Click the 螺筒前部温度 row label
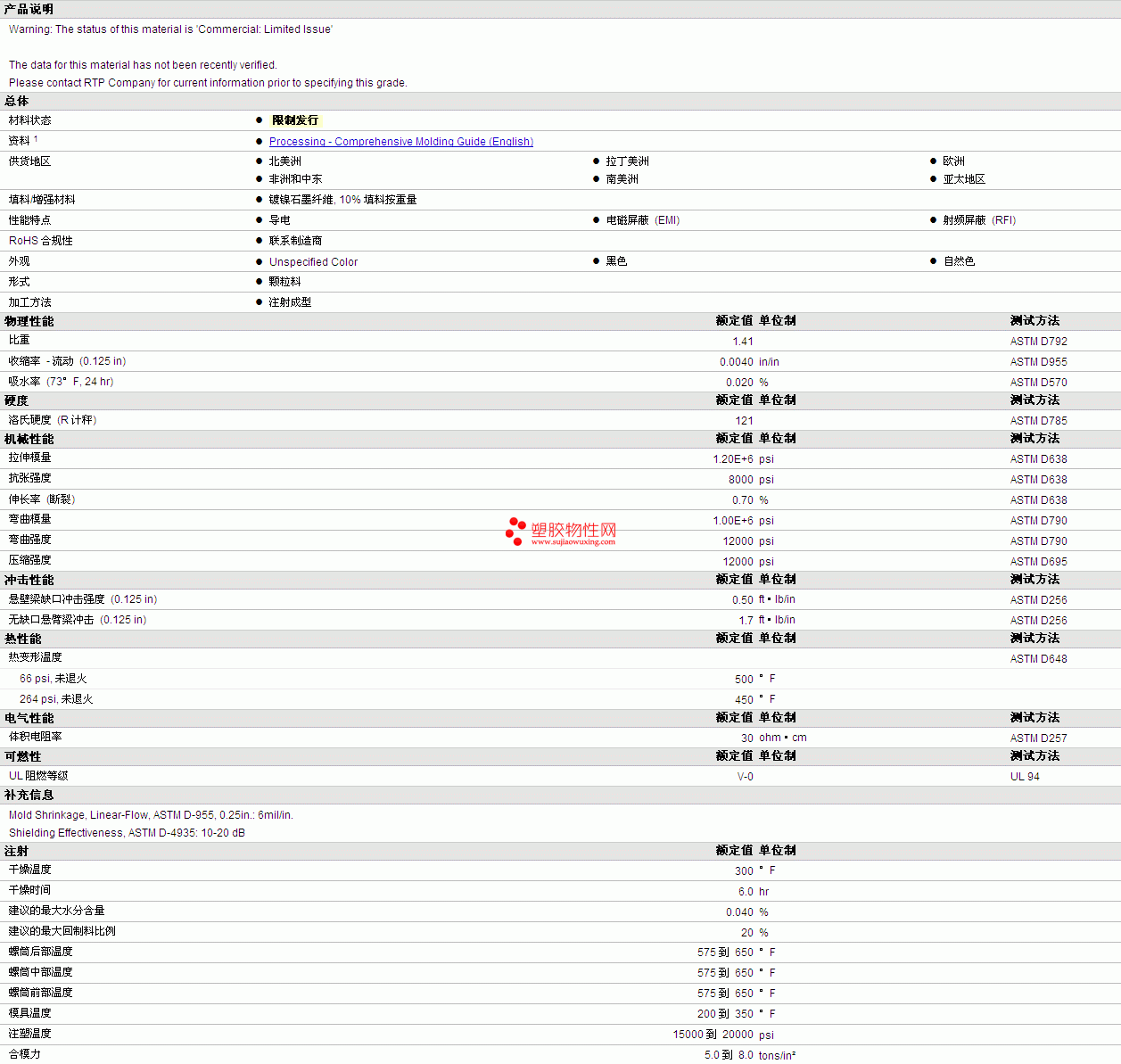1121x1064 pixels. pos(41,993)
